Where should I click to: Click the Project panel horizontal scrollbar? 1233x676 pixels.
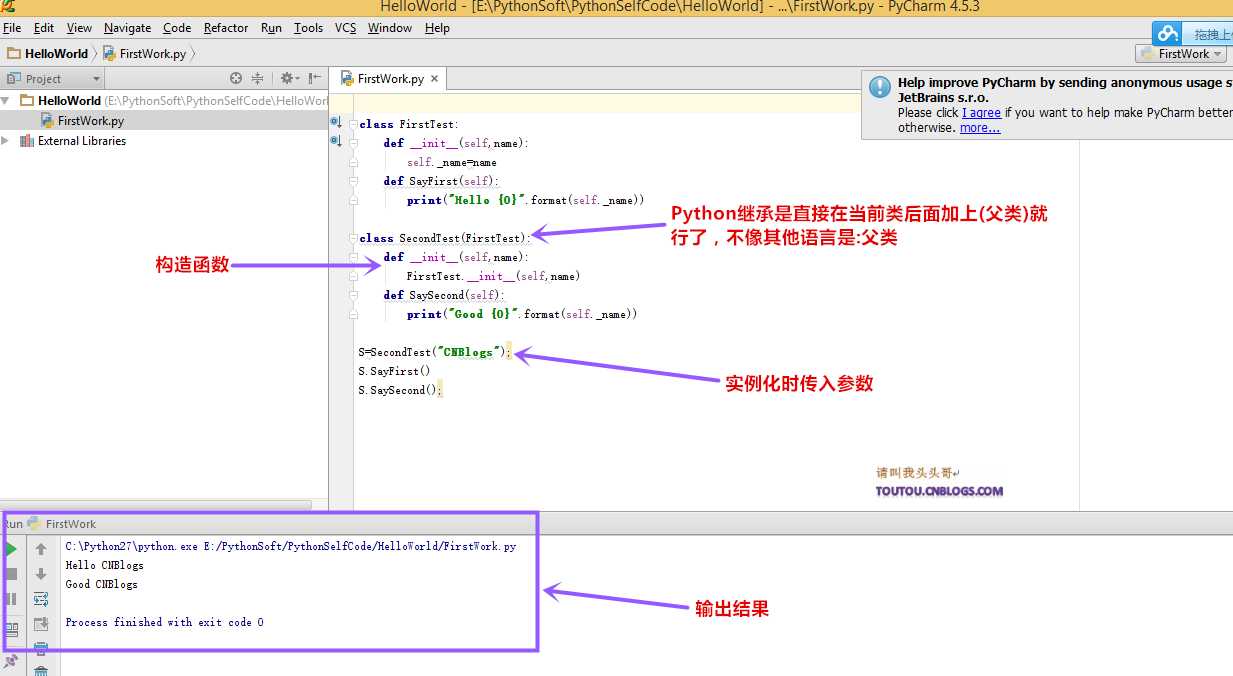point(157,505)
